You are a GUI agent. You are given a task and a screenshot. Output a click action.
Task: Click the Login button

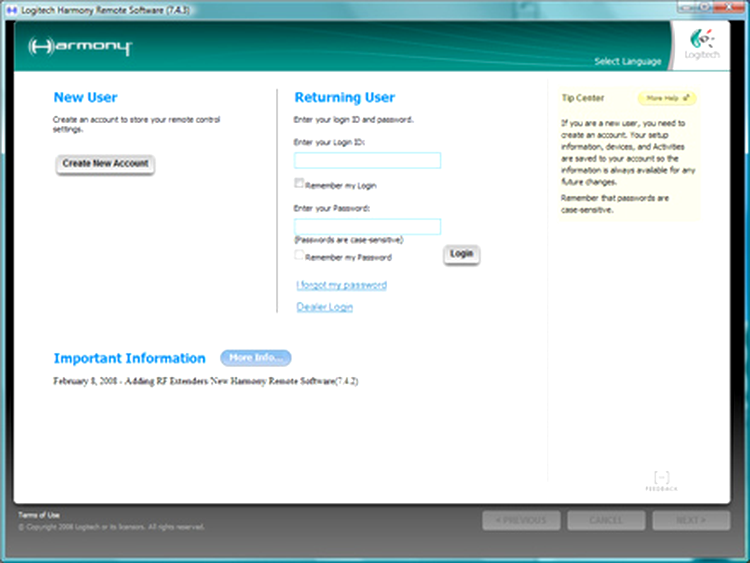pos(461,254)
